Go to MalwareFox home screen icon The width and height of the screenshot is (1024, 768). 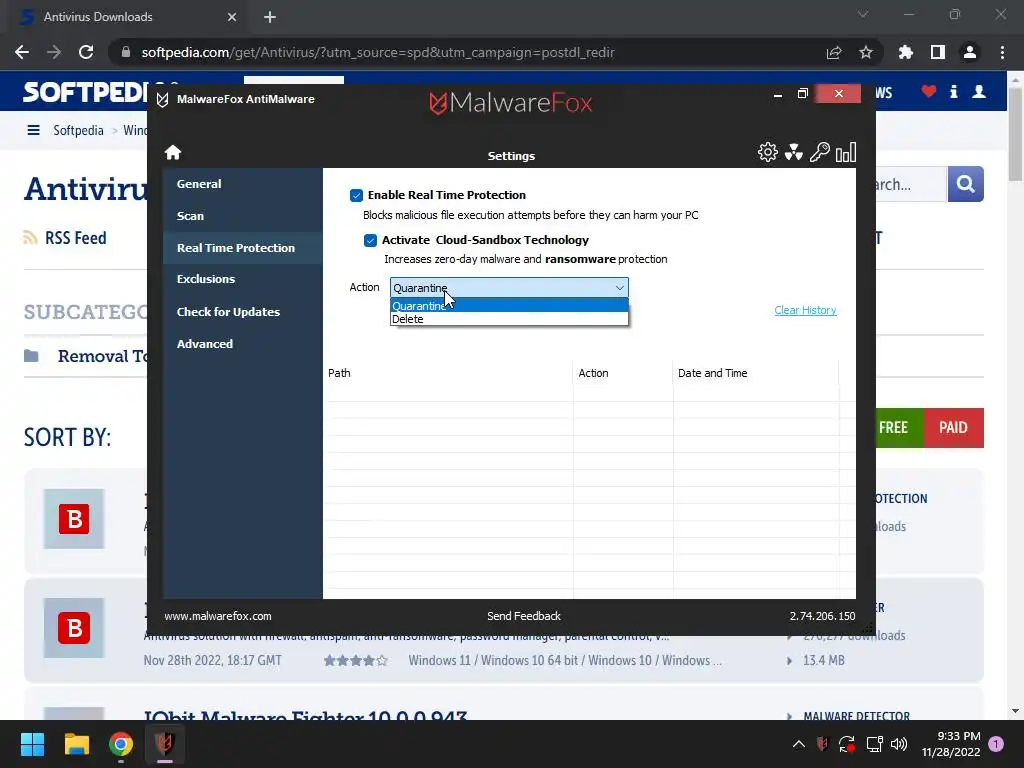coord(173,152)
